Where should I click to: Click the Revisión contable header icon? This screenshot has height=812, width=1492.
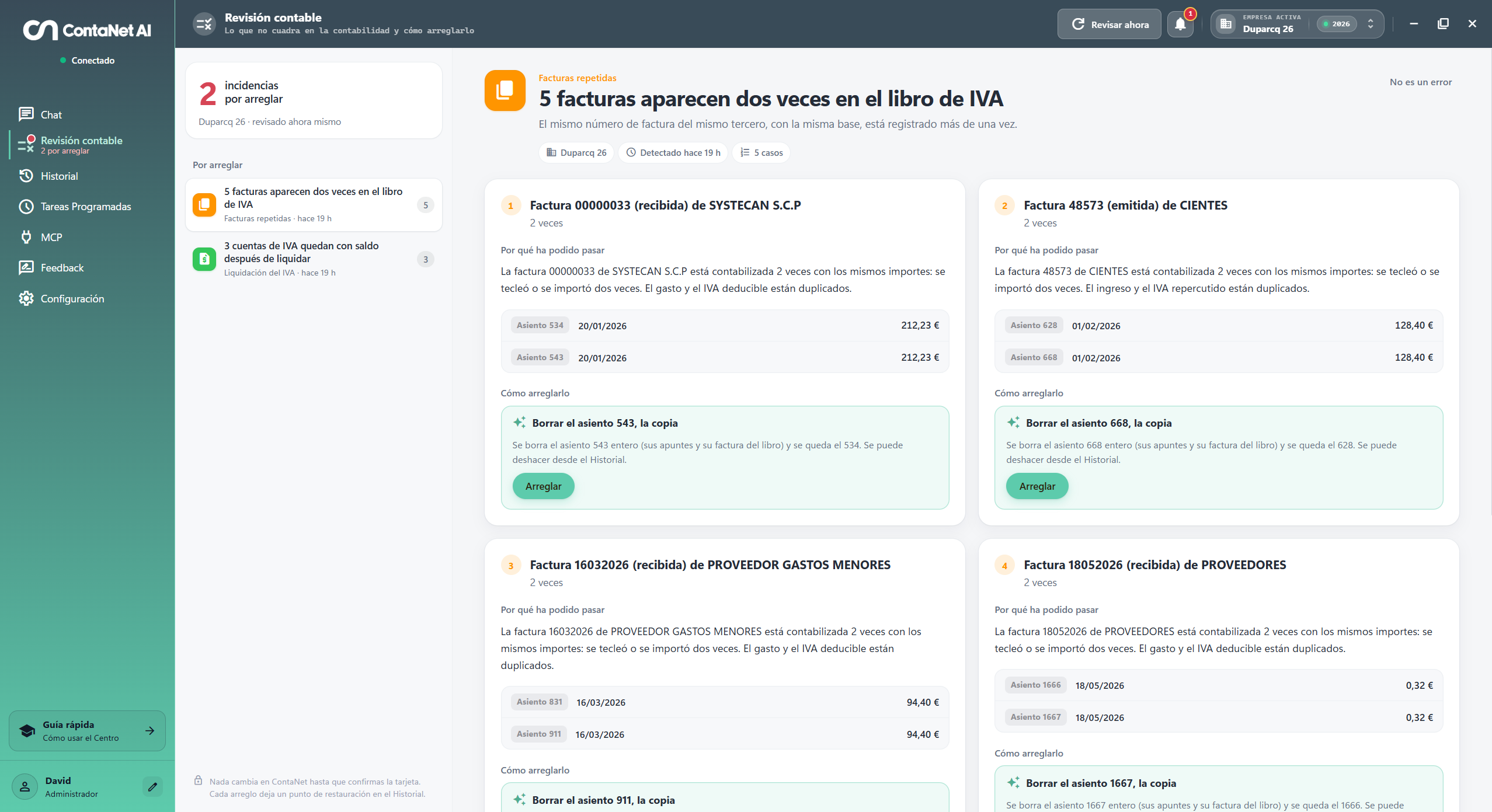[204, 24]
